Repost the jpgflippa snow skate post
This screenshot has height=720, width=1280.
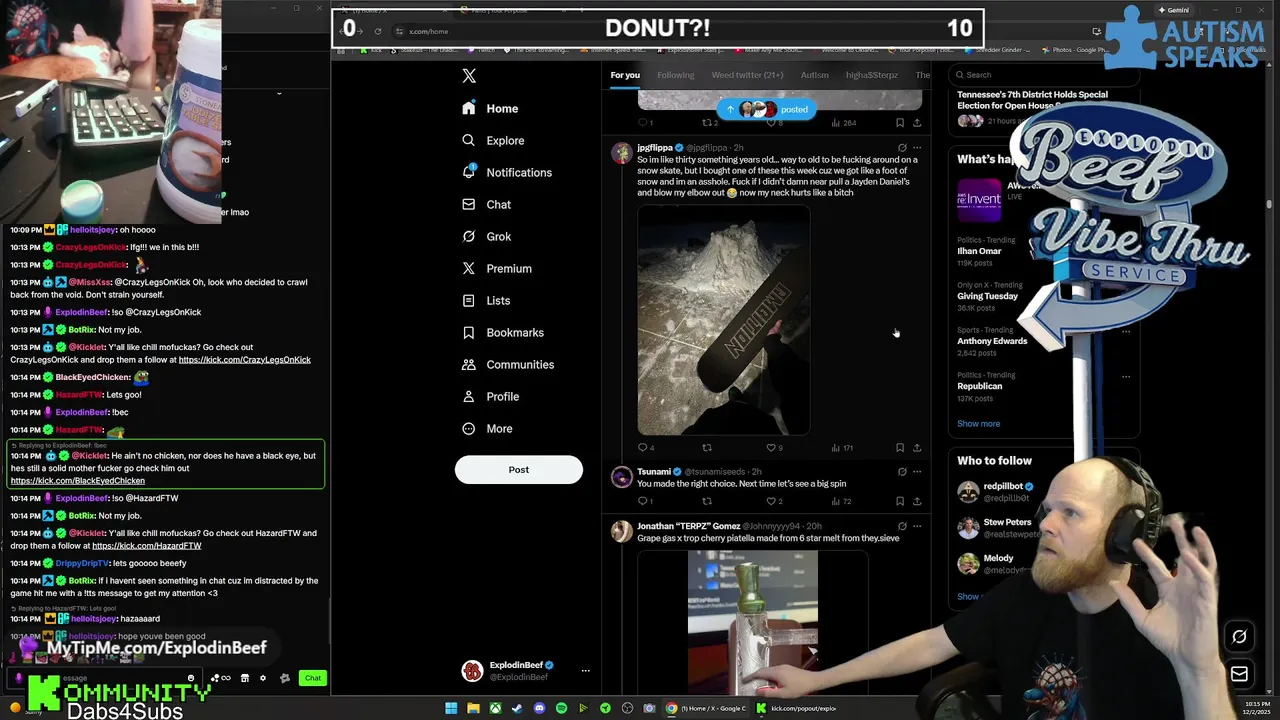point(707,448)
